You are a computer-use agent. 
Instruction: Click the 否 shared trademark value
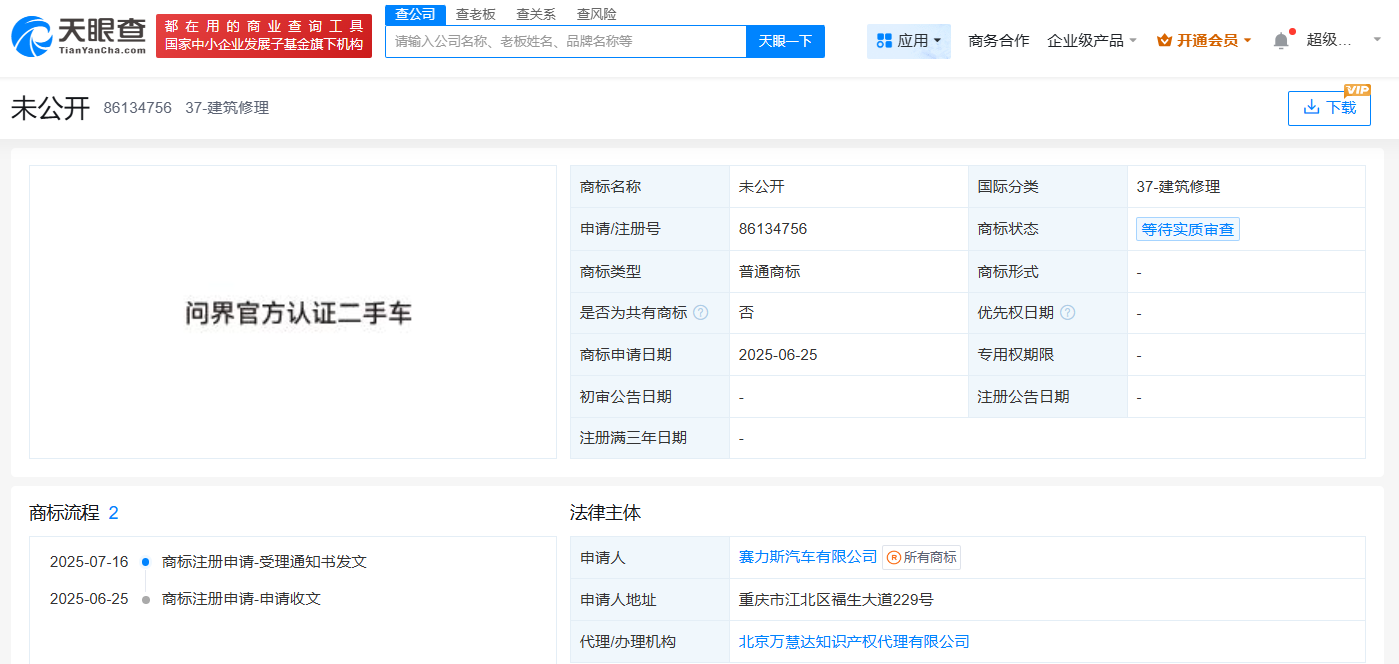tap(746, 313)
